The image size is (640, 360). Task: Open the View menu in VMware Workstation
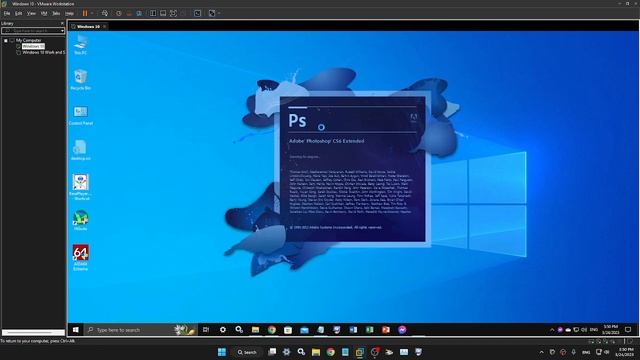tap(31, 13)
